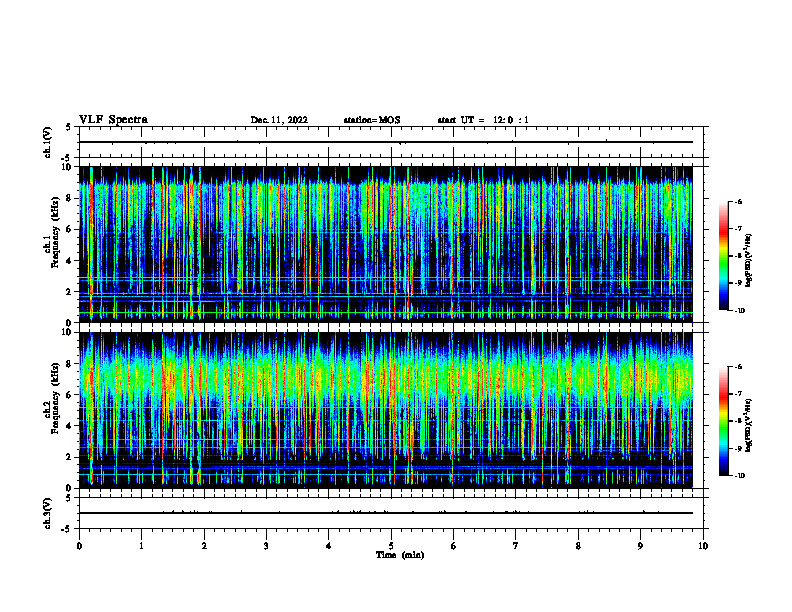
Task: Click the ch.1 frequency tick label "8"
Action: pos(70,198)
